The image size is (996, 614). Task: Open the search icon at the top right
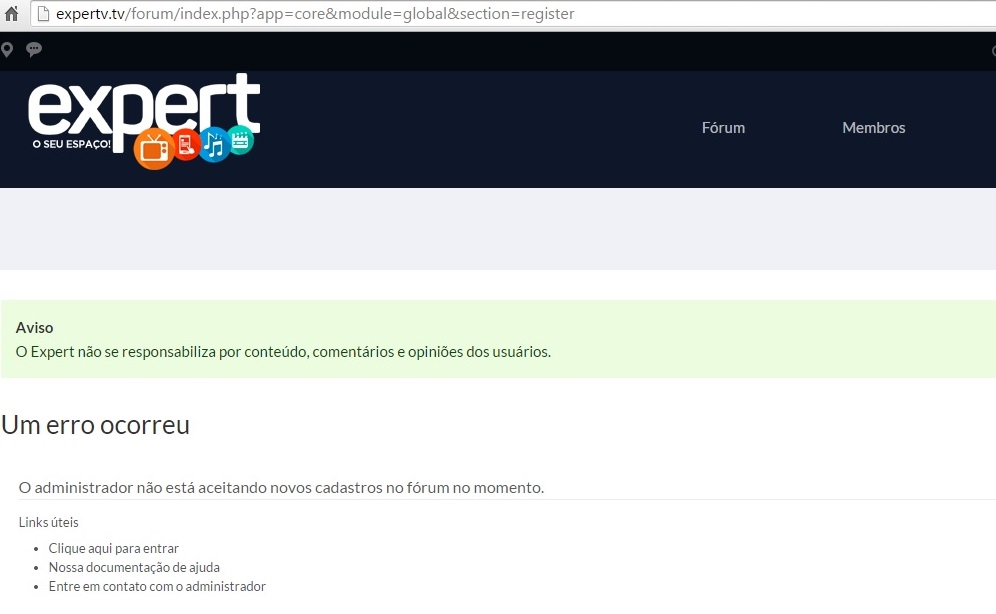tap(993, 50)
